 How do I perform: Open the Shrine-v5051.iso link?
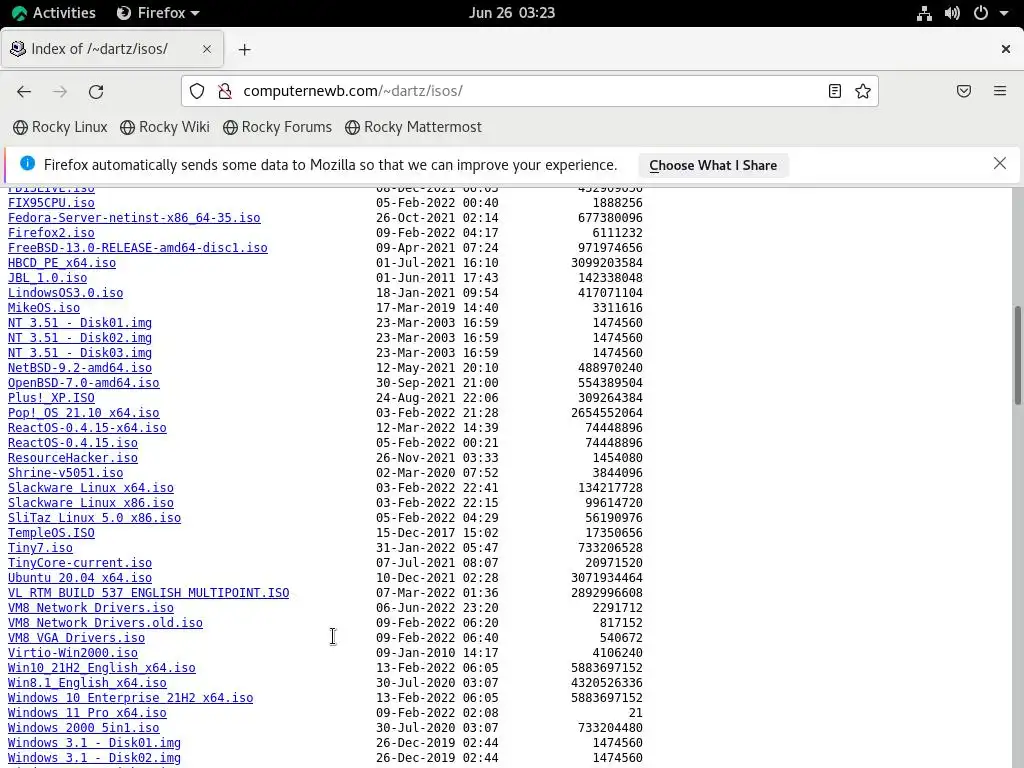(65, 473)
